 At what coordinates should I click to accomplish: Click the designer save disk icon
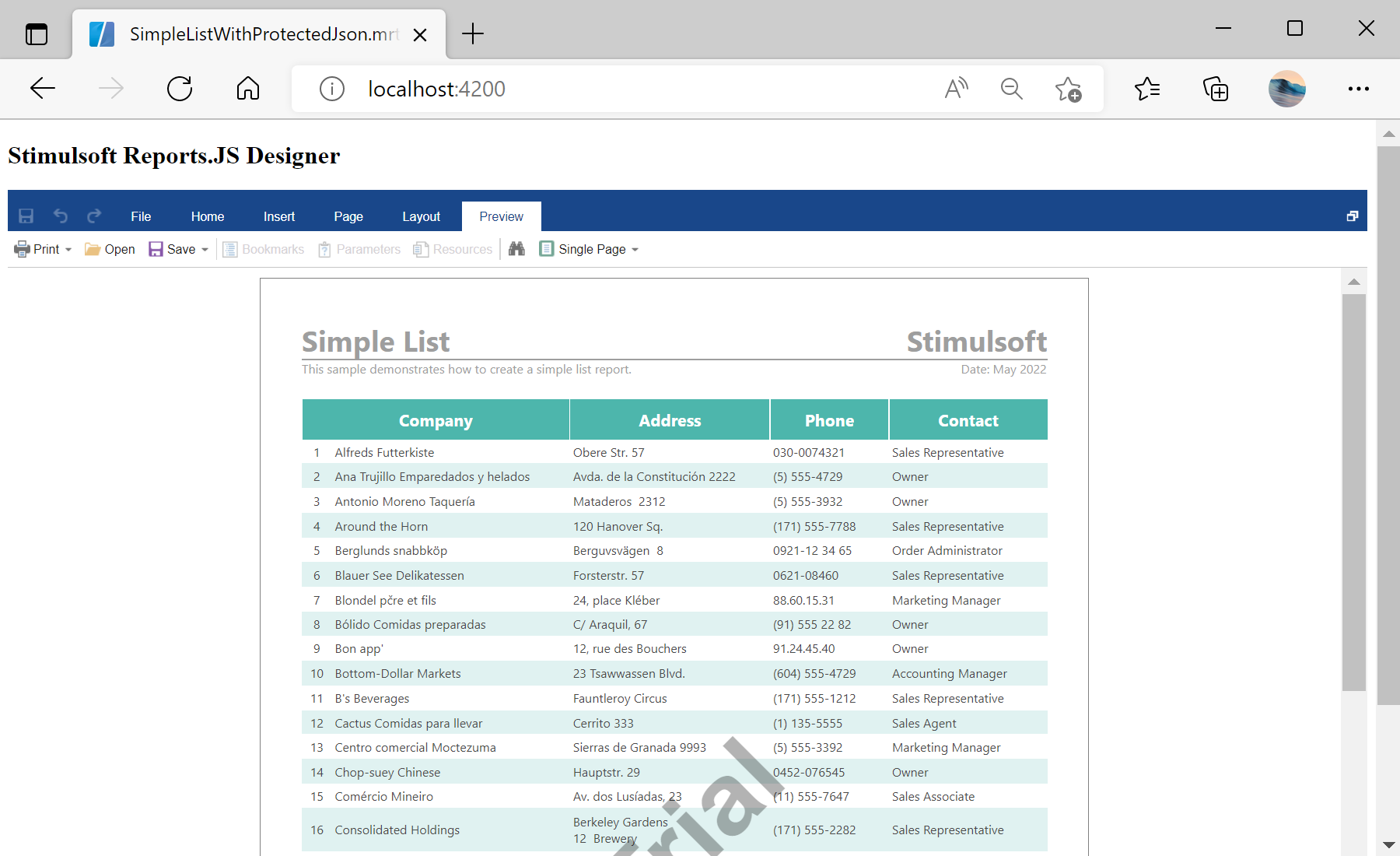[x=26, y=216]
